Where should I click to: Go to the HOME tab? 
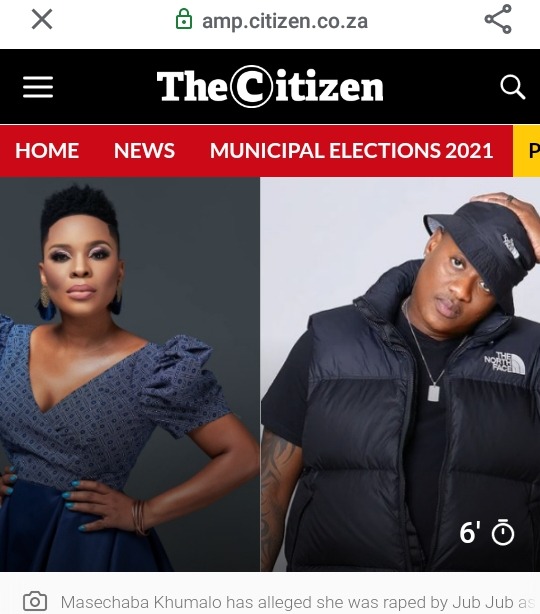[47, 151]
